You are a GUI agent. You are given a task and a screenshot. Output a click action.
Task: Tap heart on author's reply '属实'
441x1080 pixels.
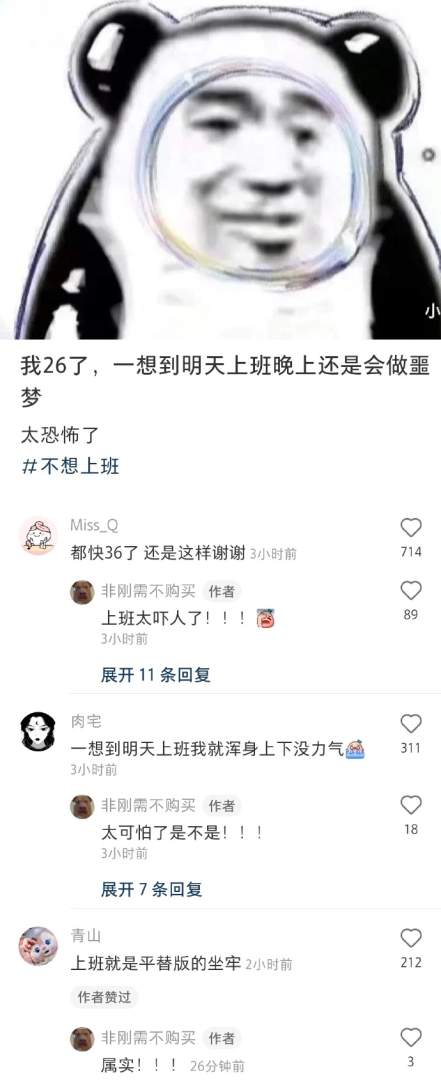point(411,1037)
